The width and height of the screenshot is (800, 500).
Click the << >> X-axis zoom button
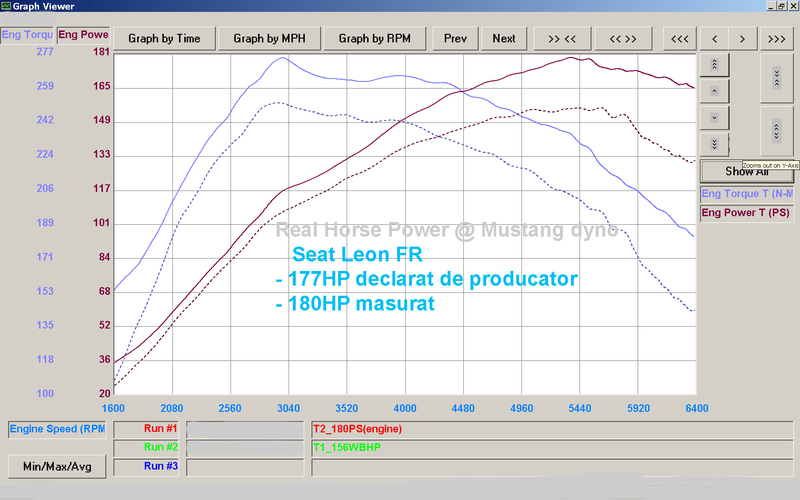tap(623, 39)
